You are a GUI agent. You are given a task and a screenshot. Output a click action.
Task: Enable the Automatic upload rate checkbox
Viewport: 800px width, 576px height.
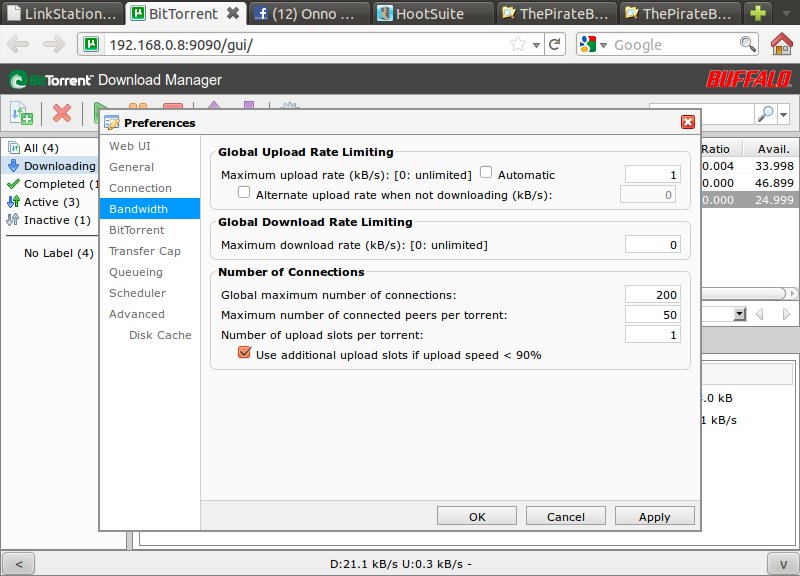point(486,172)
